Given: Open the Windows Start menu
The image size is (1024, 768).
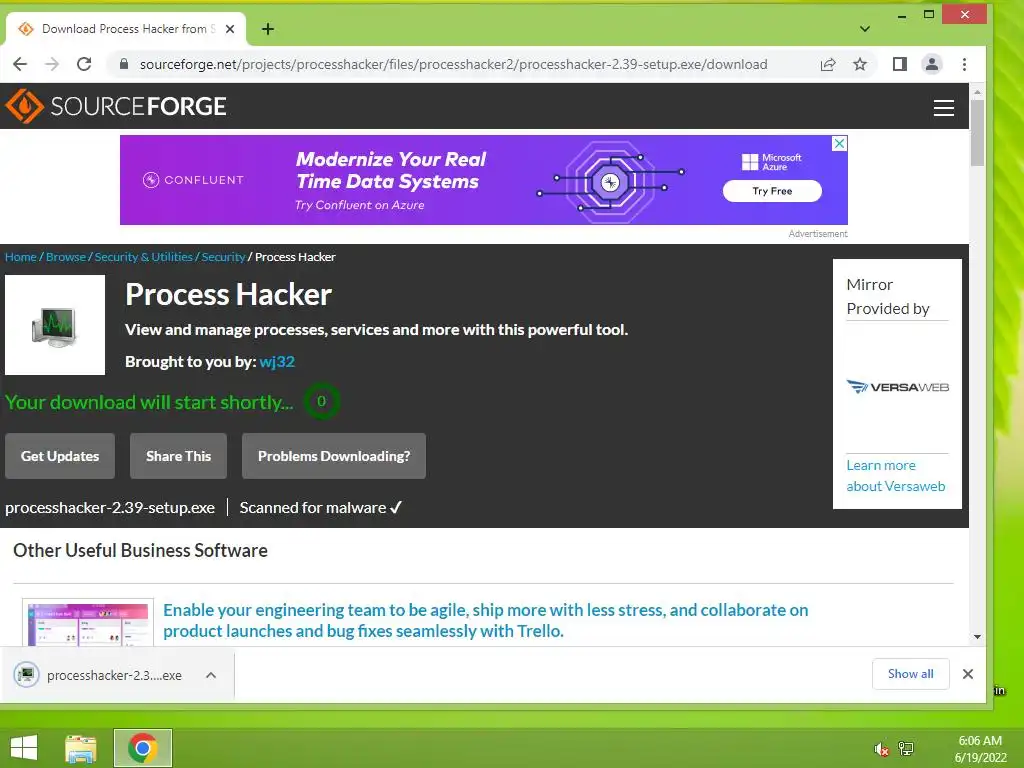Looking at the screenshot, I should (x=24, y=748).
